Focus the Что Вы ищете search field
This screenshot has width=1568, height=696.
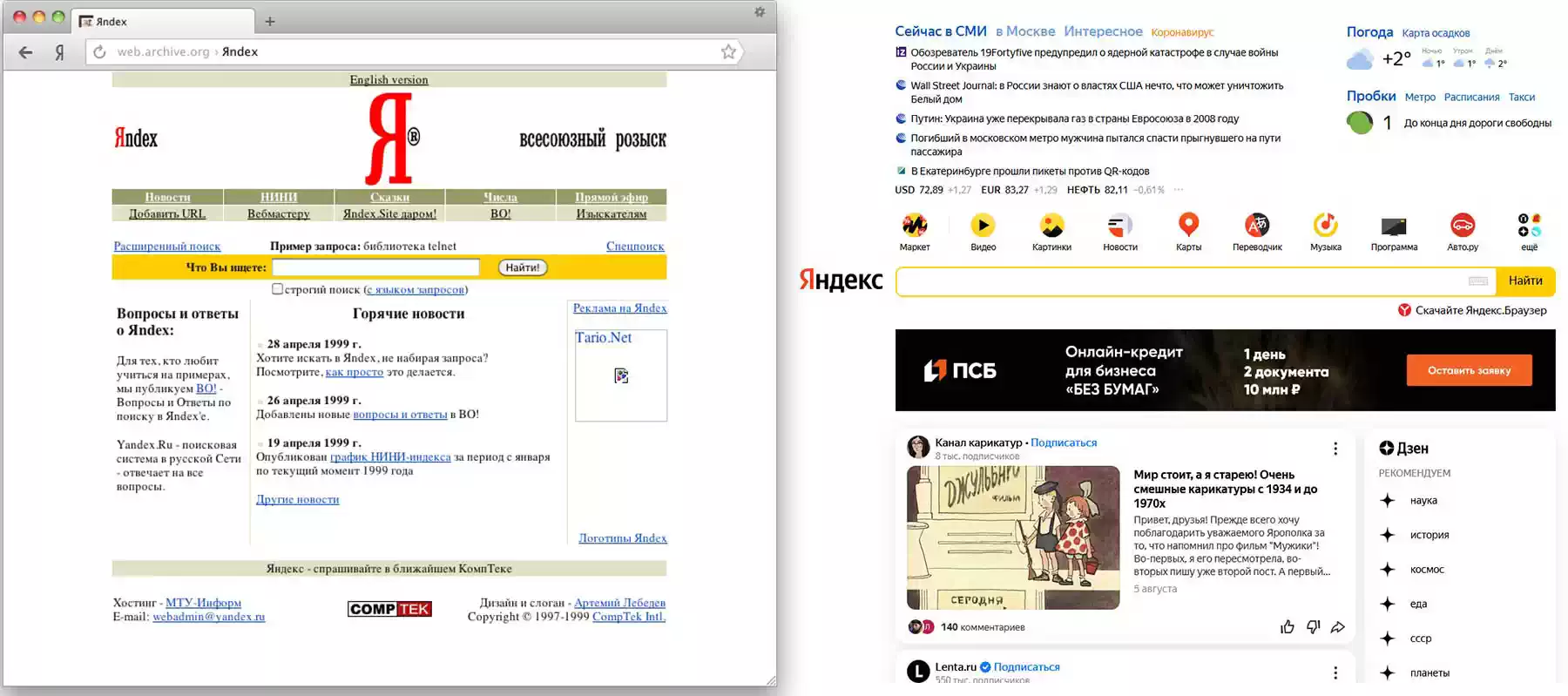[x=375, y=267]
